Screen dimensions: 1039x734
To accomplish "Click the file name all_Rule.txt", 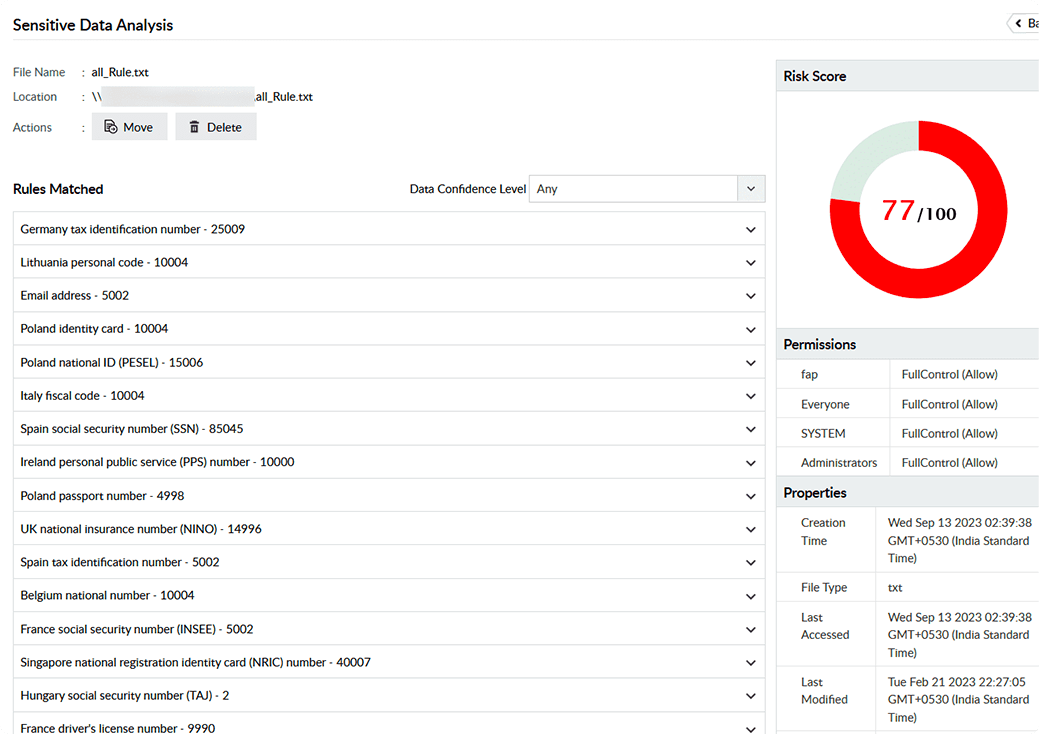I will coord(120,72).
